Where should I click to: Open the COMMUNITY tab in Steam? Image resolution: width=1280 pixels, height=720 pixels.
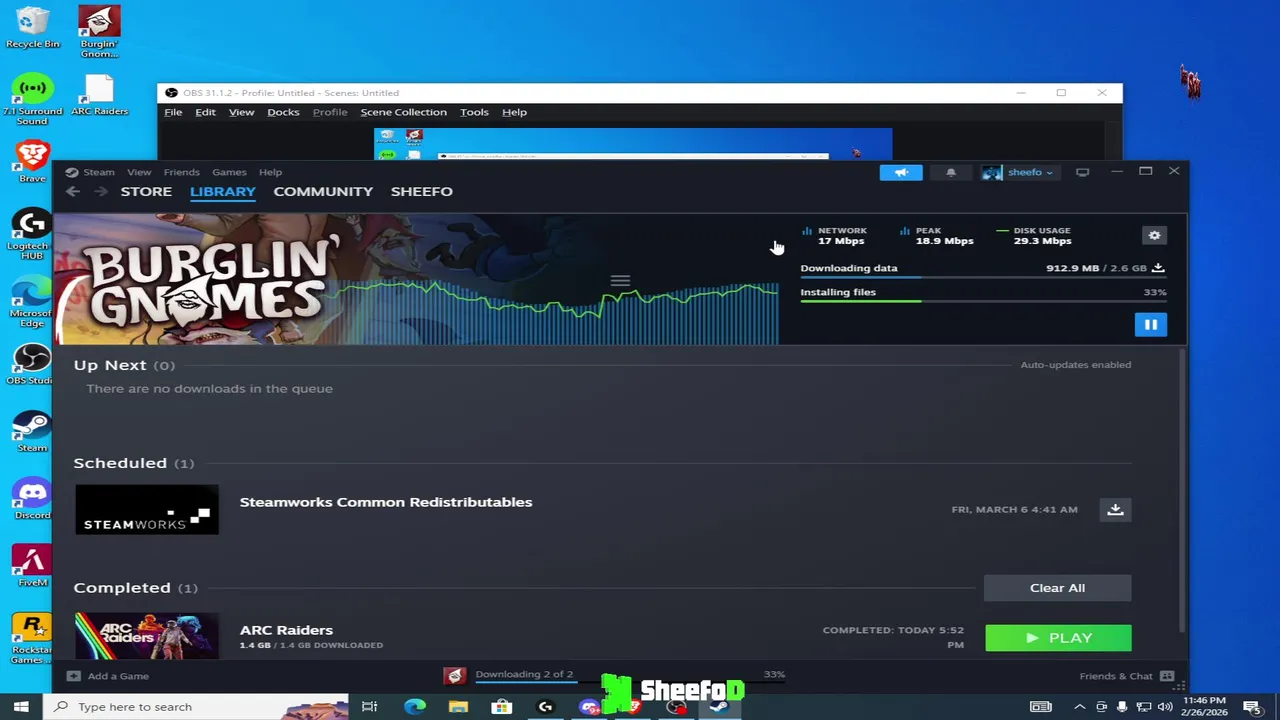pyautogui.click(x=323, y=191)
